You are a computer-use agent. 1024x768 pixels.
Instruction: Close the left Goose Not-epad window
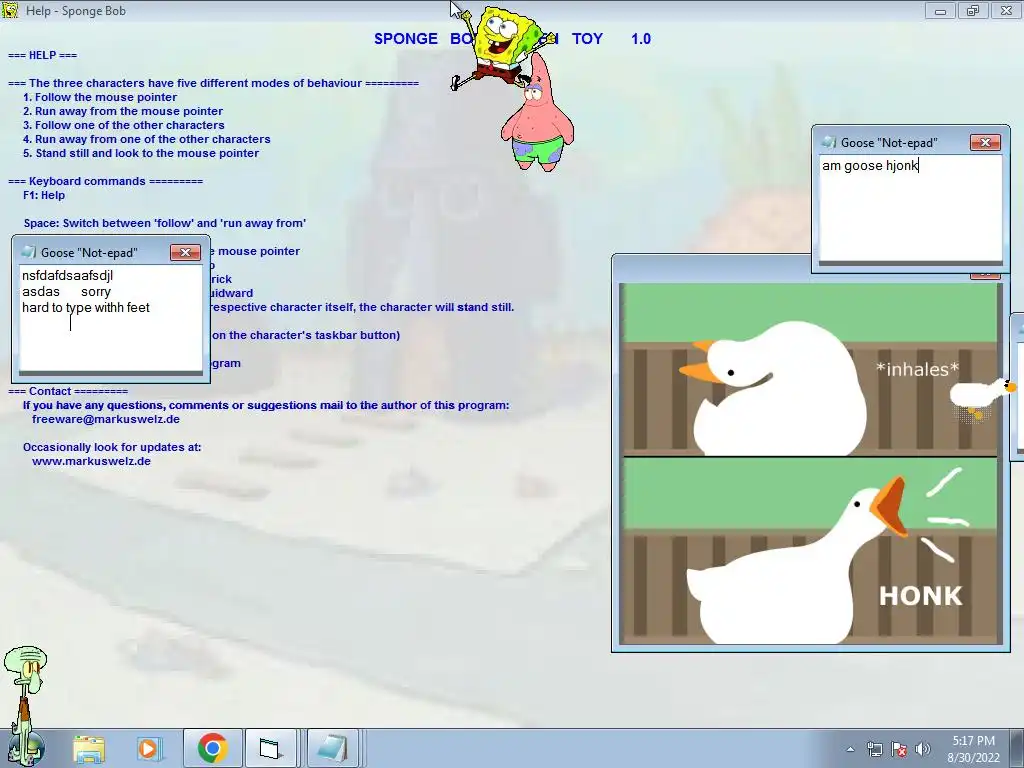click(185, 252)
